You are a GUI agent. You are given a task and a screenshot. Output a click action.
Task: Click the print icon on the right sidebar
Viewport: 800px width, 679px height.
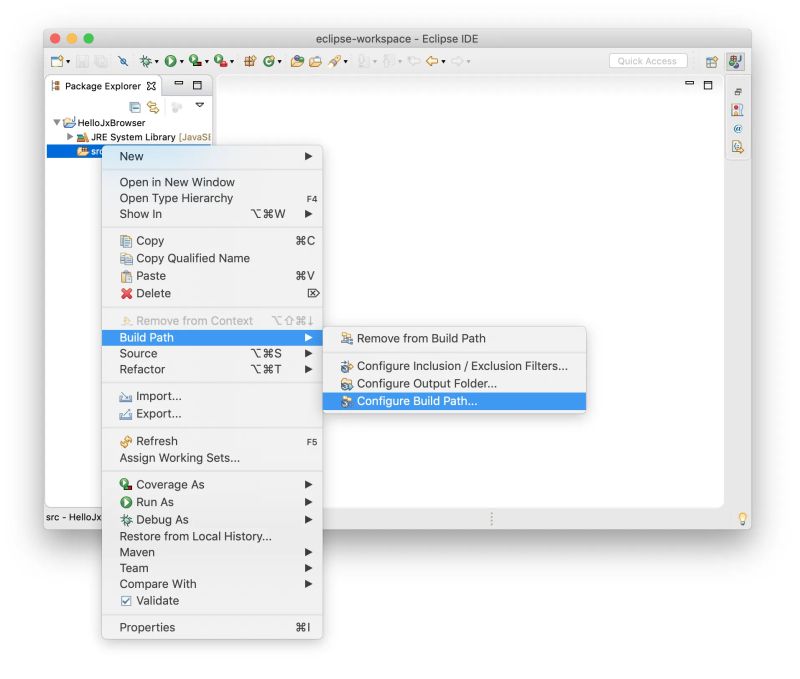(x=738, y=92)
